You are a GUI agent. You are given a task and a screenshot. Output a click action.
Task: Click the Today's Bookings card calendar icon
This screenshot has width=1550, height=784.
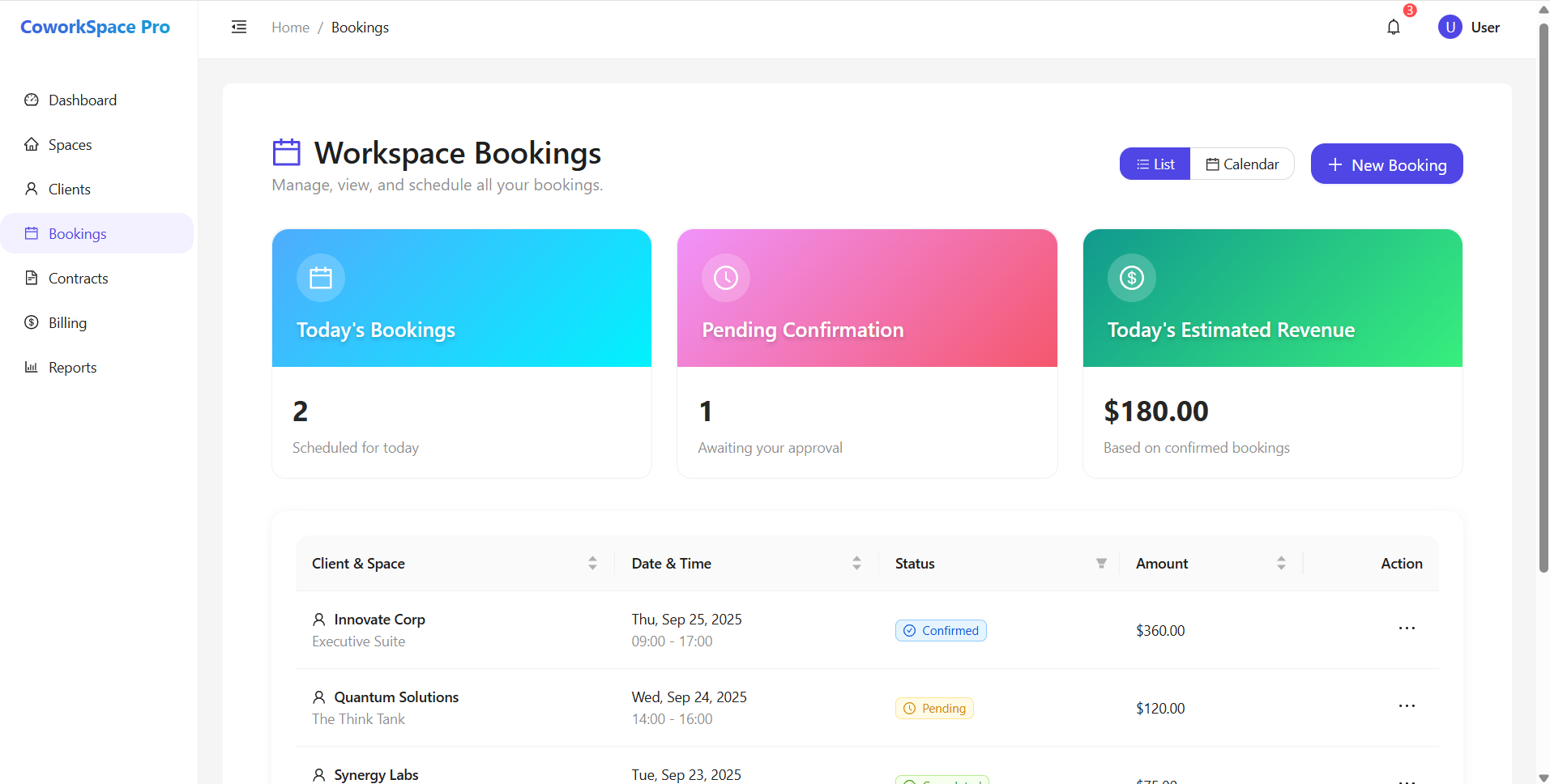321,278
